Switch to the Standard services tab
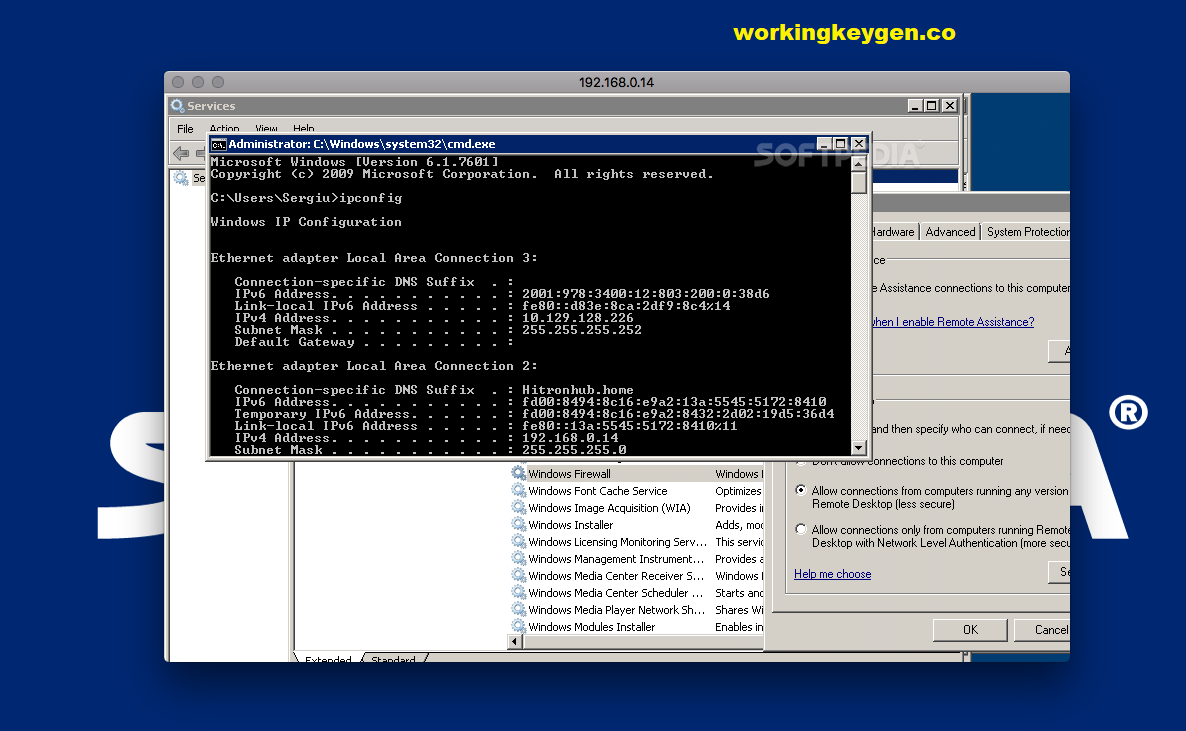This screenshot has height=731, width=1186. [x=395, y=659]
